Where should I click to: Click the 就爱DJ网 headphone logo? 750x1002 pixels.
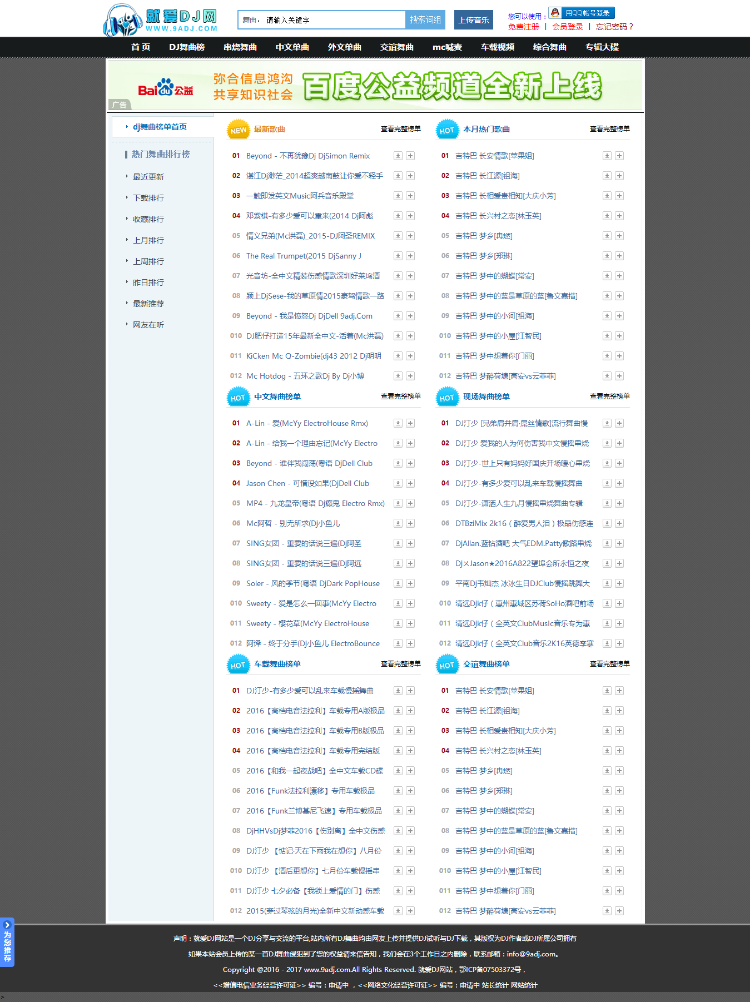click(160, 19)
